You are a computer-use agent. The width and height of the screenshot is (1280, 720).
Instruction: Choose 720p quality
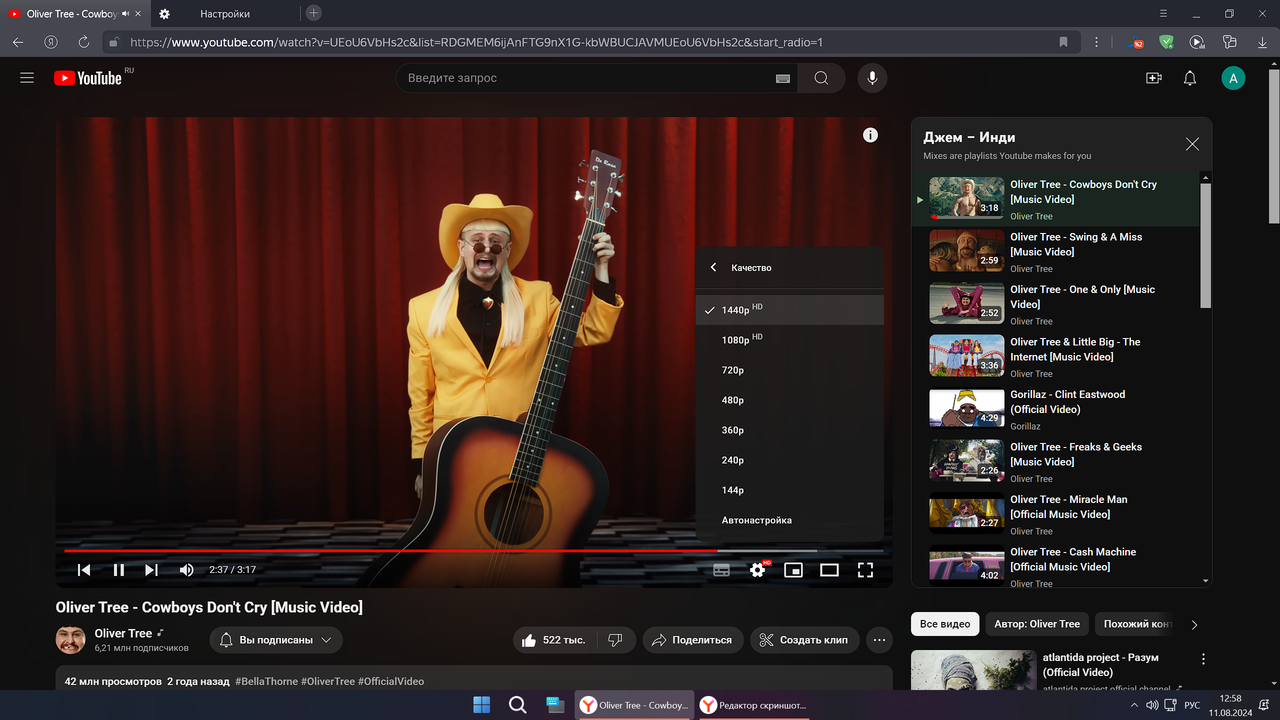click(790, 370)
